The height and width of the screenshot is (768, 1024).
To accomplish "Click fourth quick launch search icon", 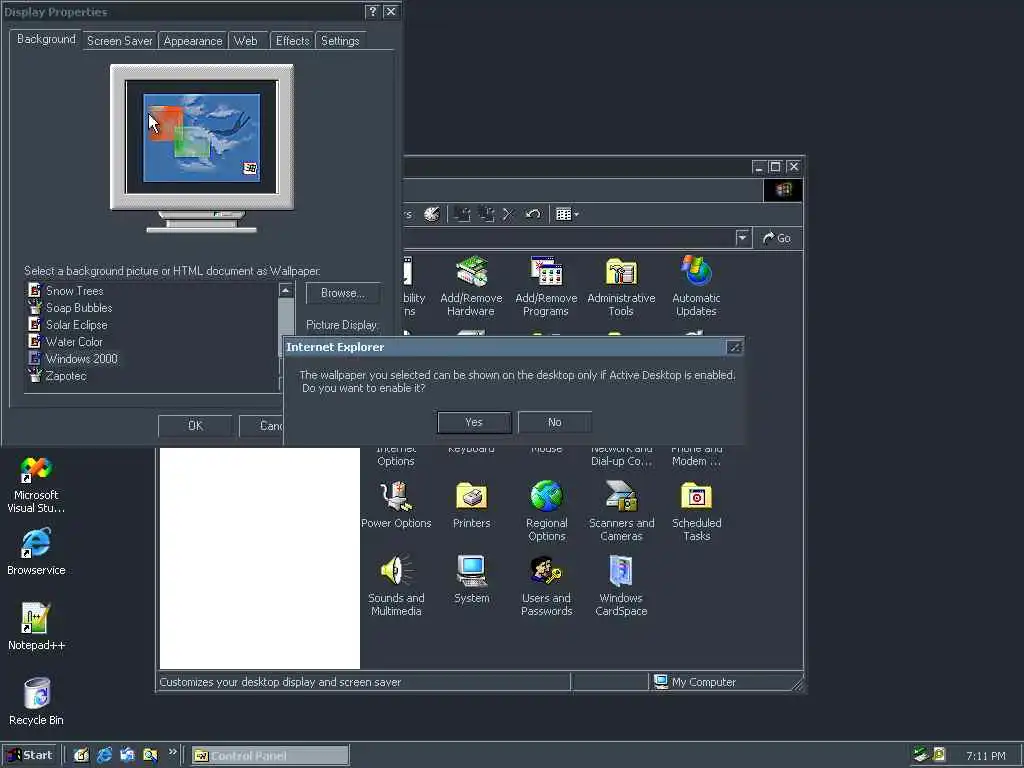I will pyautogui.click(x=151, y=755).
